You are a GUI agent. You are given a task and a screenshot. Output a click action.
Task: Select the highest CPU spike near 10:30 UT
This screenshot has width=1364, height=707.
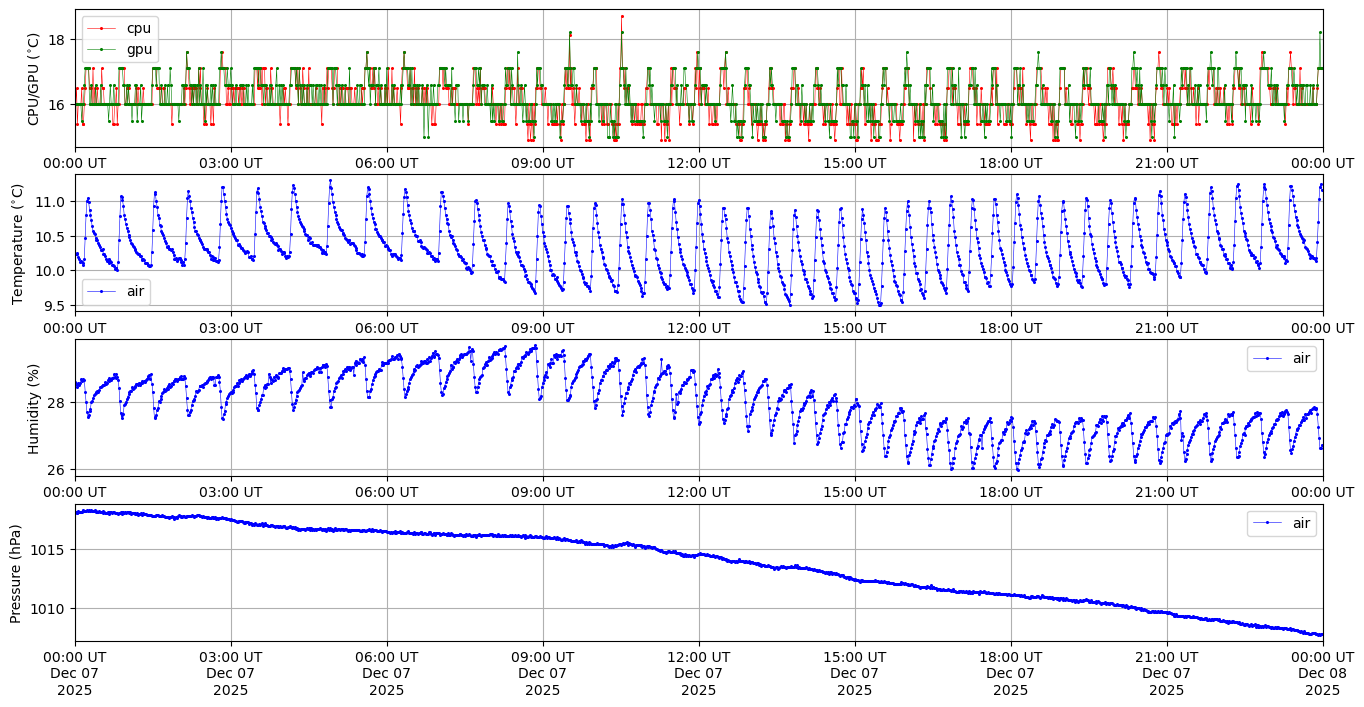coord(621,17)
